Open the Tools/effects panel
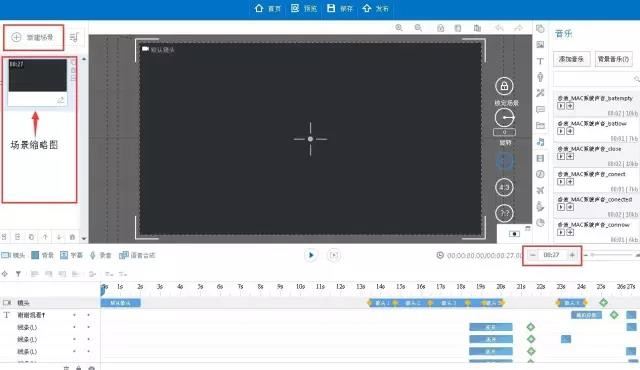Viewport: 640px width, 370px height. [540, 93]
